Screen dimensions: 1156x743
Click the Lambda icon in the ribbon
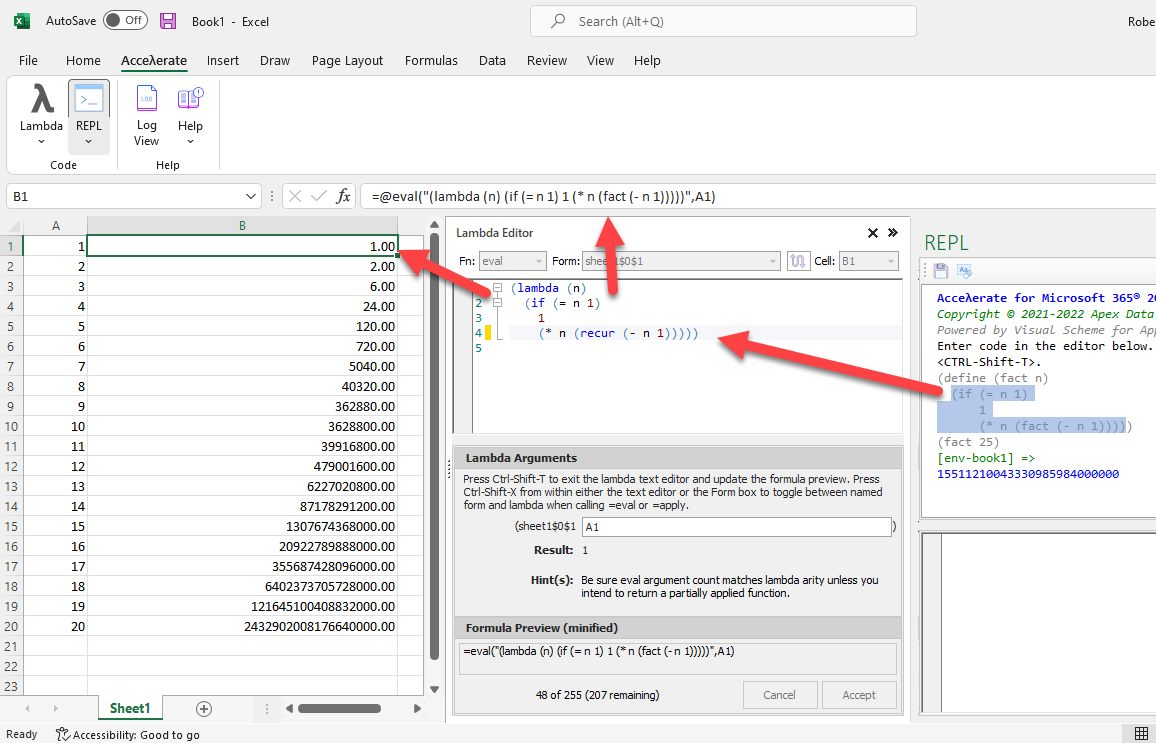(41, 100)
